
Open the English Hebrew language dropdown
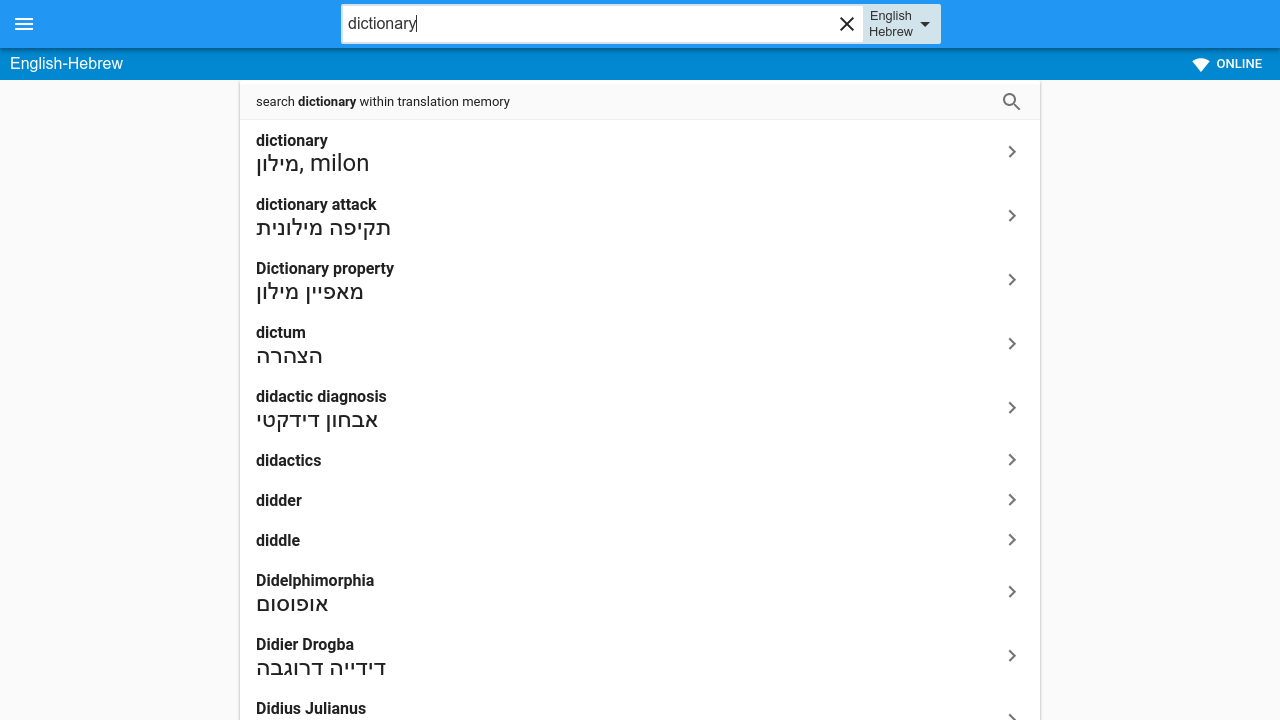901,24
